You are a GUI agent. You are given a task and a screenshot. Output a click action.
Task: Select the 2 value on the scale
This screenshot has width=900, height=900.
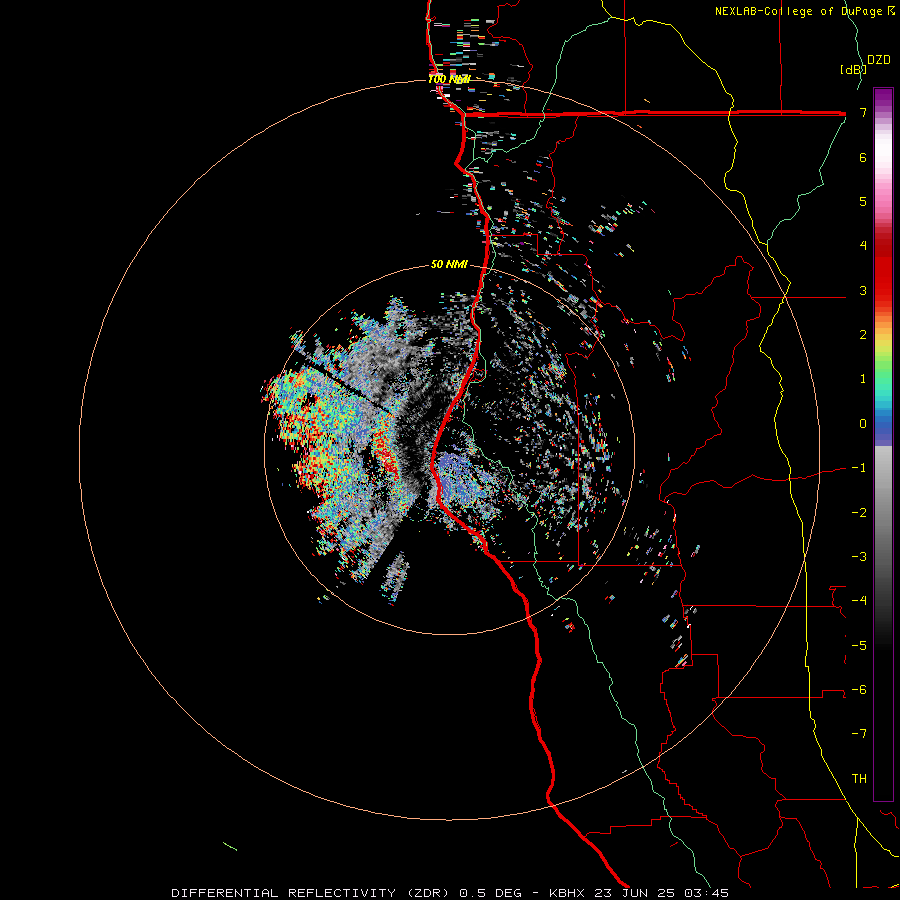863,335
